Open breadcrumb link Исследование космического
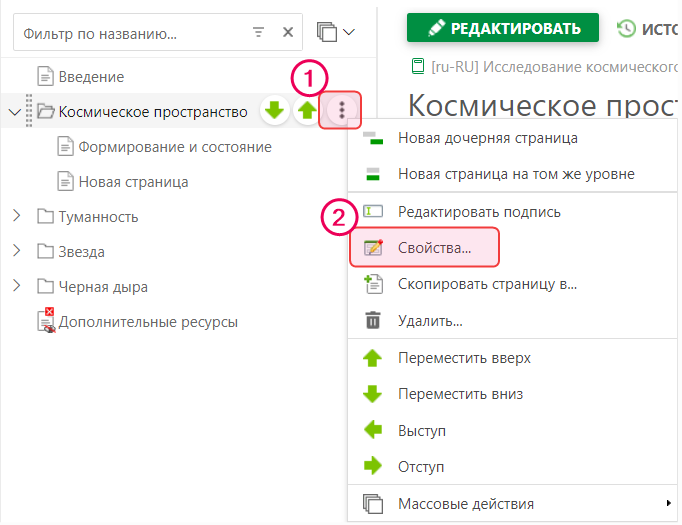The image size is (682, 525). click(x=580, y=67)
